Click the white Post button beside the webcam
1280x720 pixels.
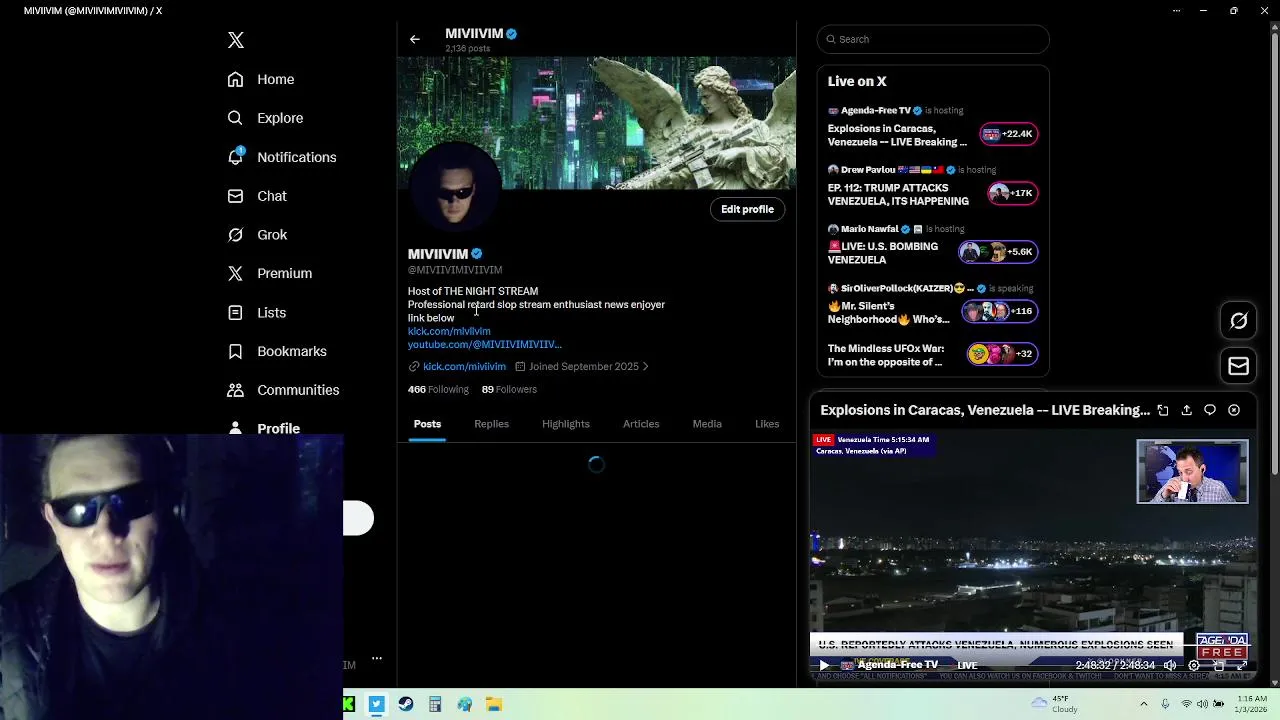click(x=358, y=518)
